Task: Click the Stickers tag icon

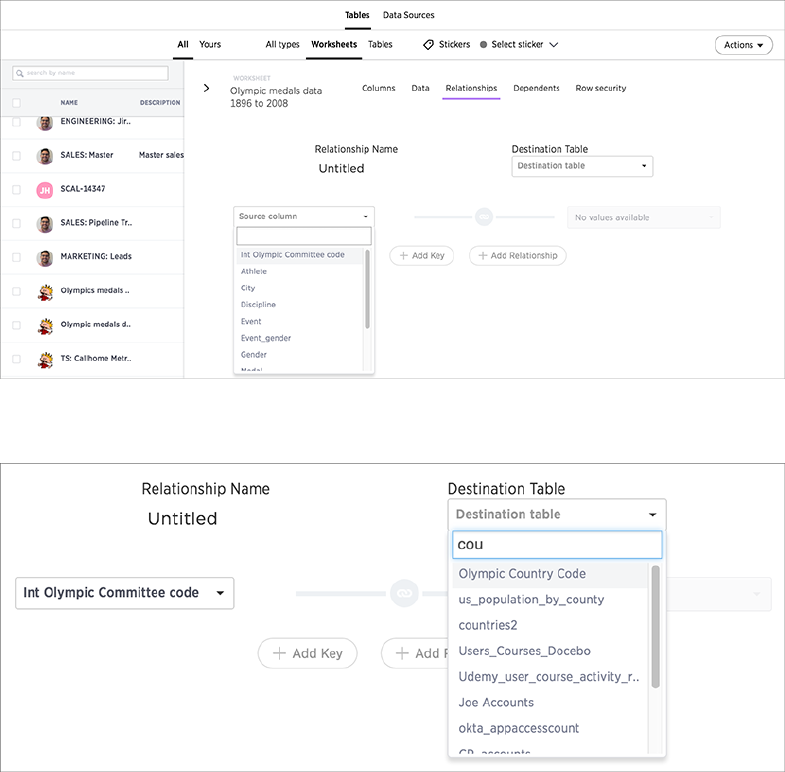Action: [428, 45]
